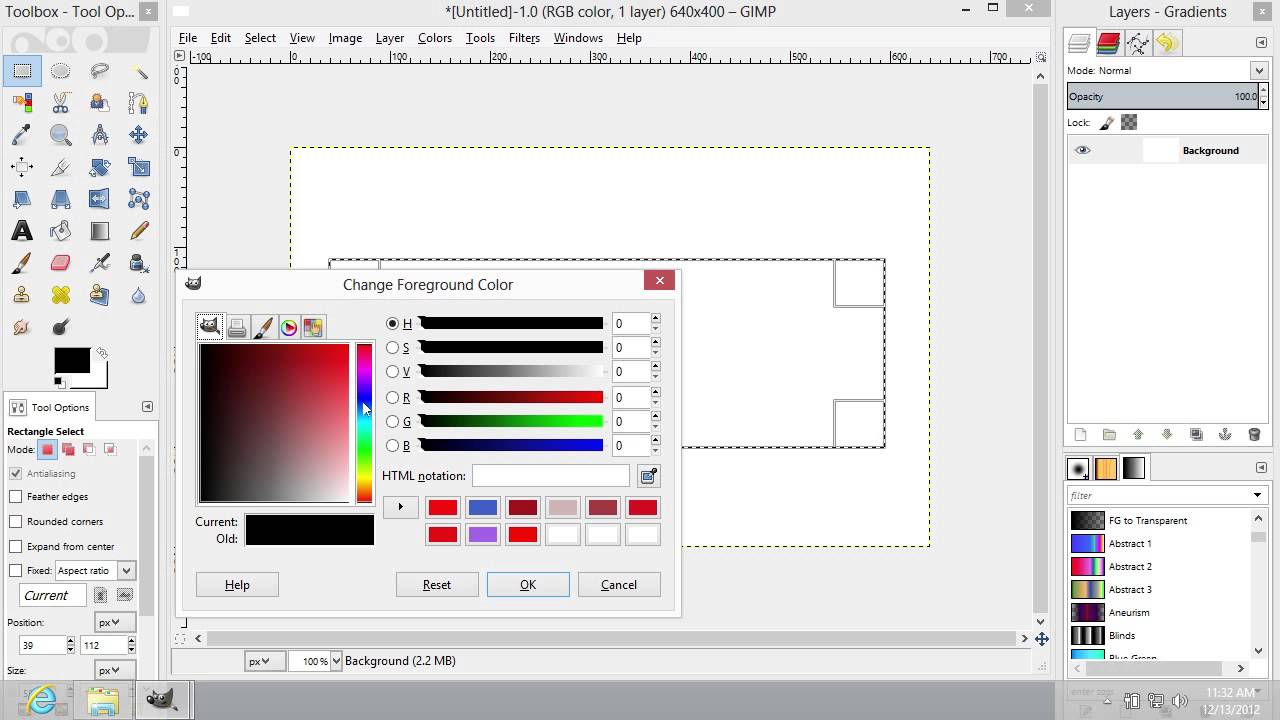This screenshot has height=720, width=1280.
Task: Select the Paths pen tool
Action: [139, 103]
